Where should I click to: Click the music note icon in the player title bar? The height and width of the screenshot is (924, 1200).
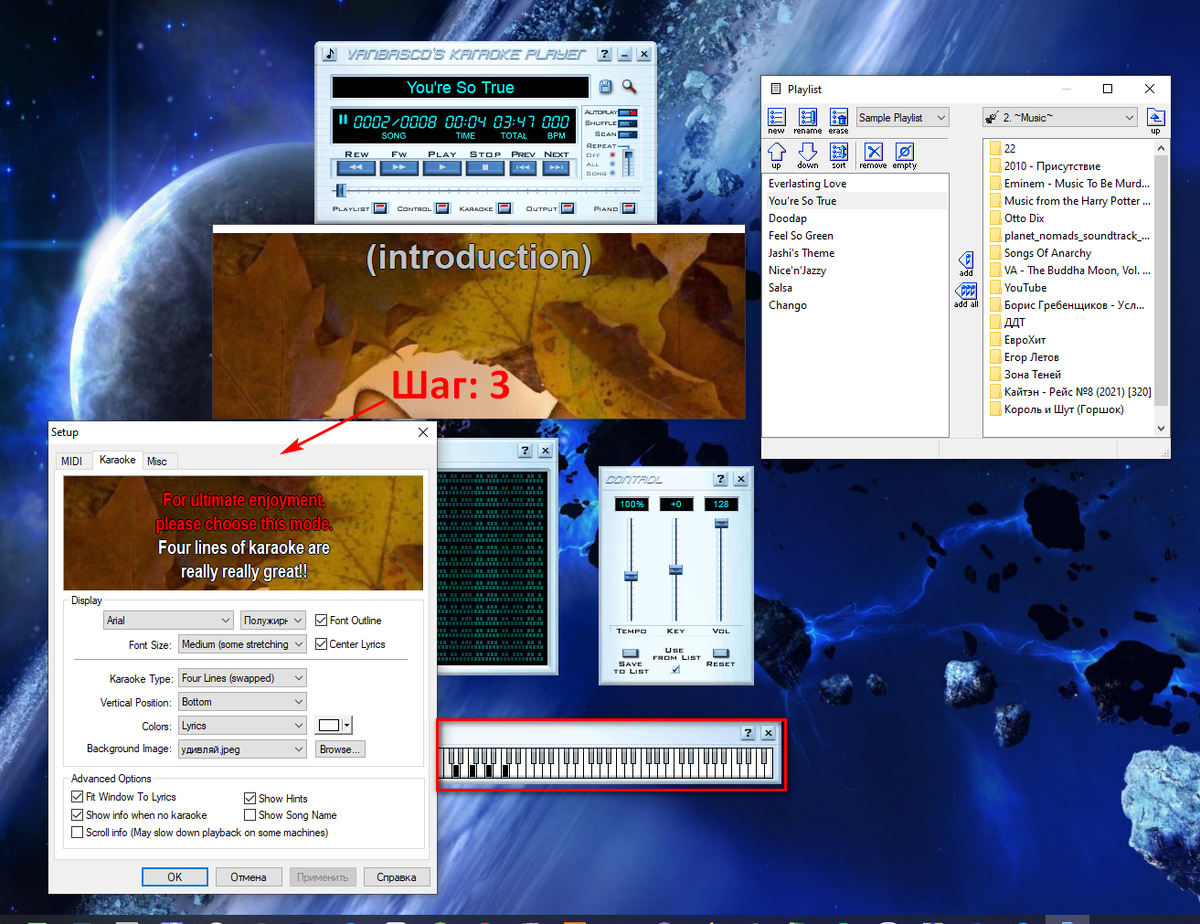click(331, 54)
